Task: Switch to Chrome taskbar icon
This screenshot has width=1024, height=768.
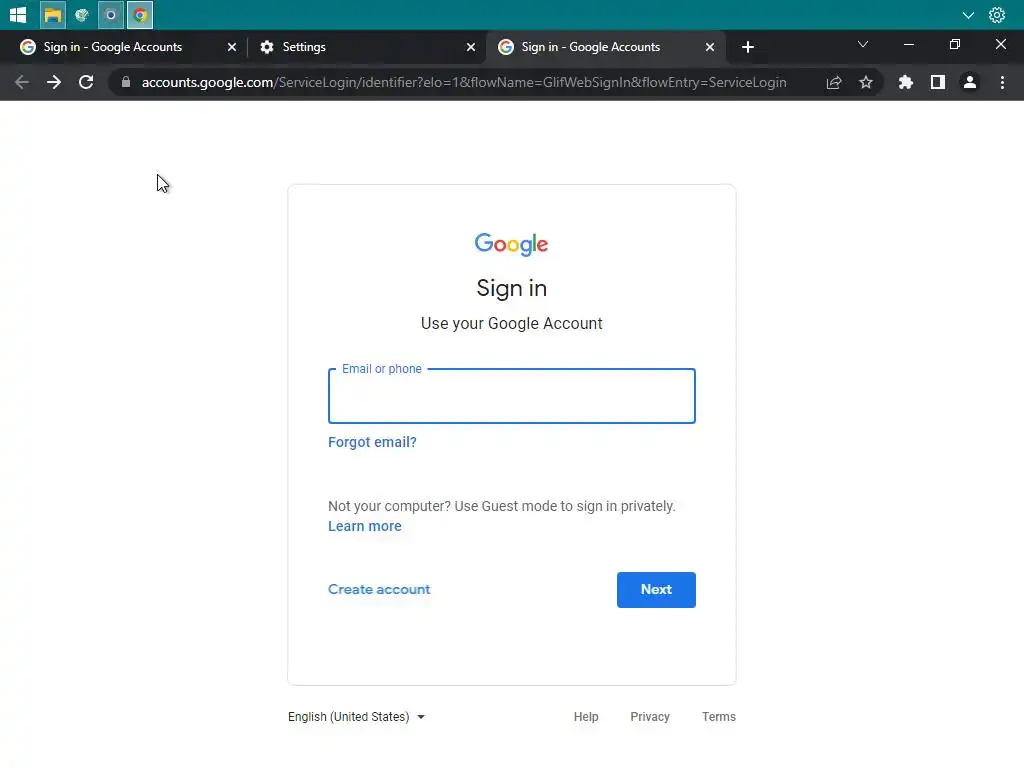Action: click(140, 14)
